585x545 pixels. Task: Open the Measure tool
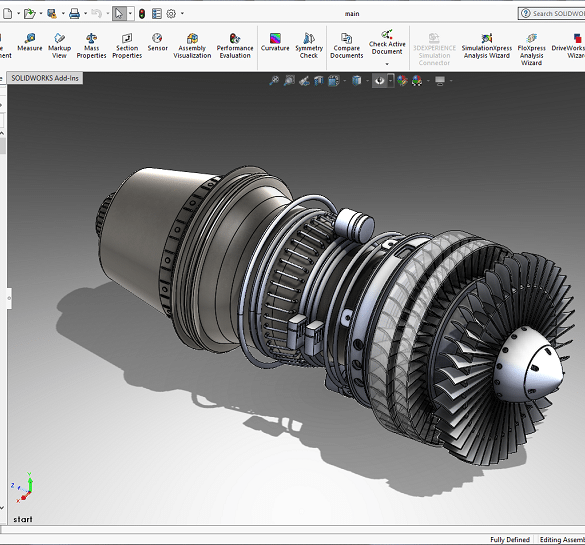pos(30,42)
